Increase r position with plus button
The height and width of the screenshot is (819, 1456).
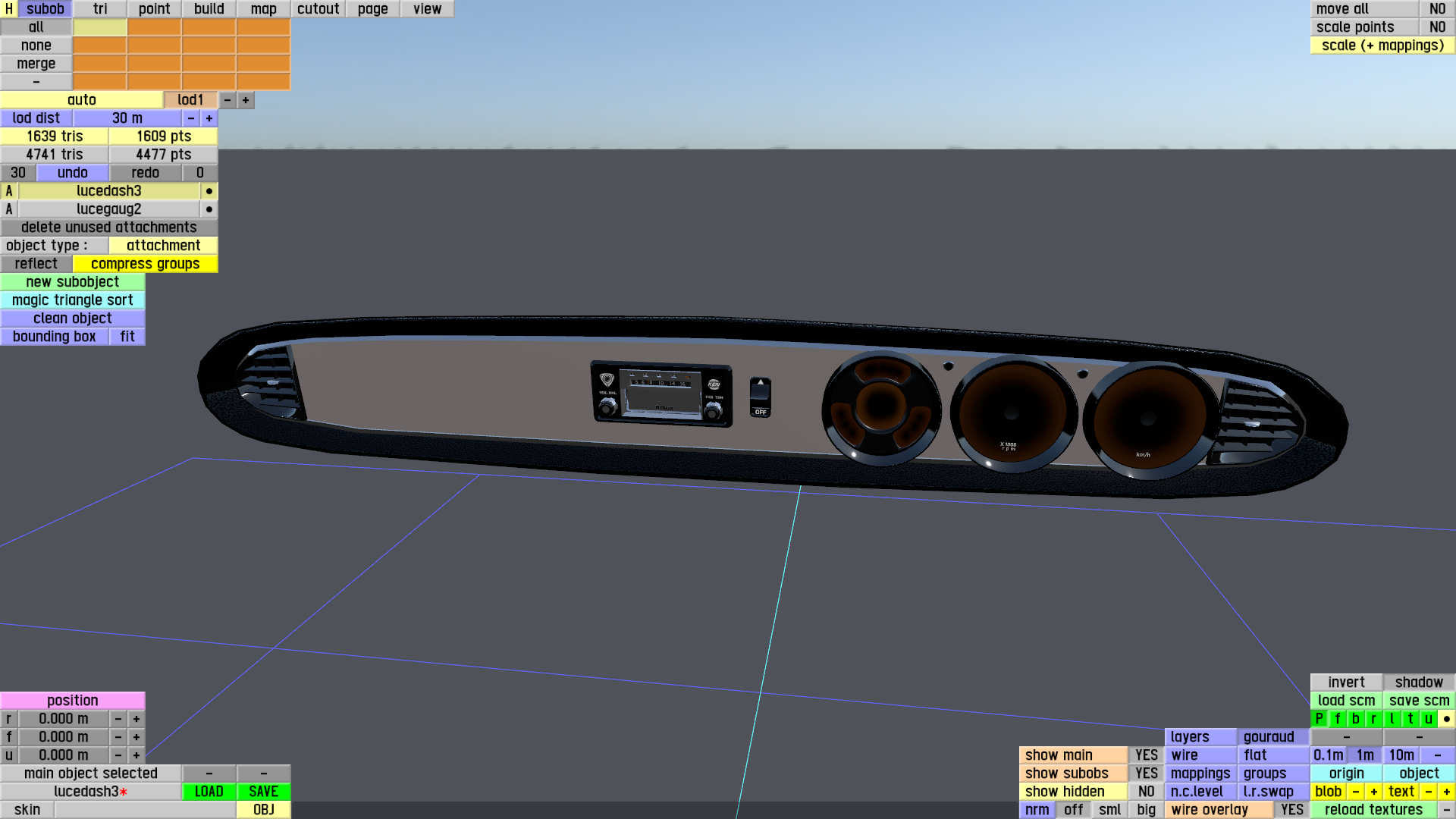pyautogui.click(x=136, y=719)
